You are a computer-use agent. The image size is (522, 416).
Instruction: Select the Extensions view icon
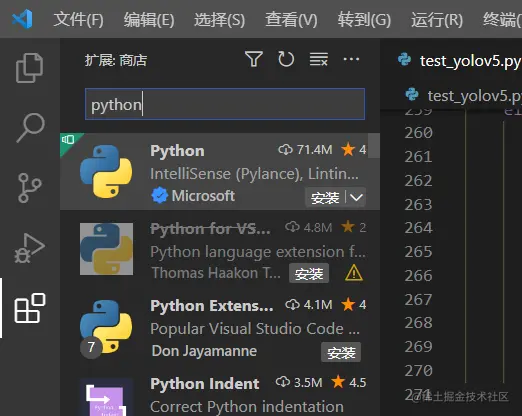pyautogui.click(x=30, y=308)
